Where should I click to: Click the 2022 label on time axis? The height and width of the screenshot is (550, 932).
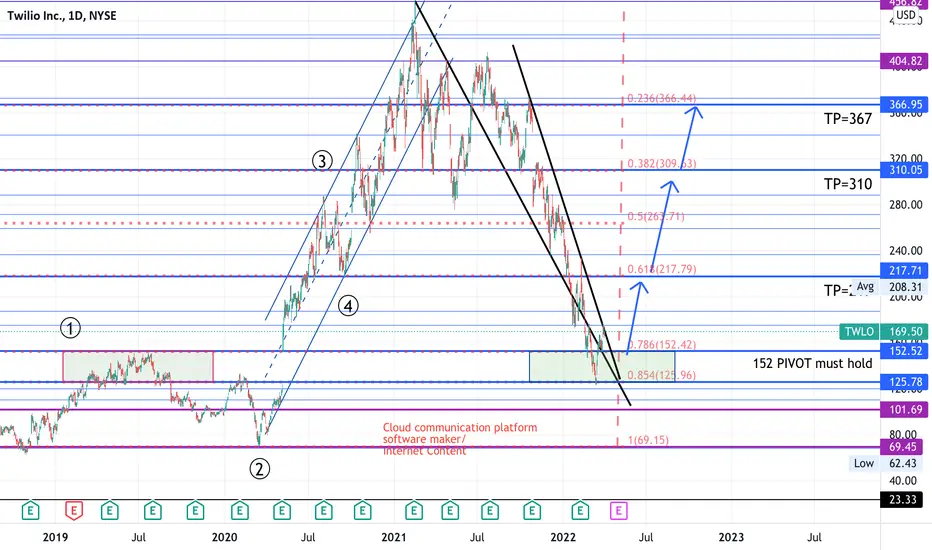(563, 538)
